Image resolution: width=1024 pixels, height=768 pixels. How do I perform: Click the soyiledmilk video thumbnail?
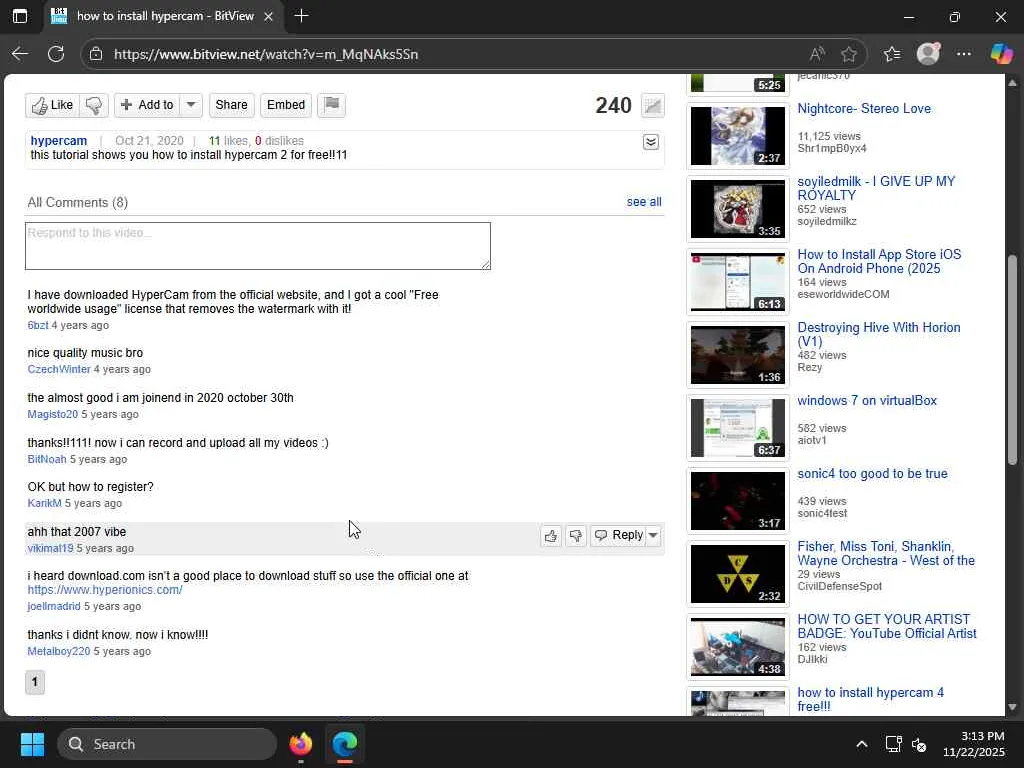(738, 209)
